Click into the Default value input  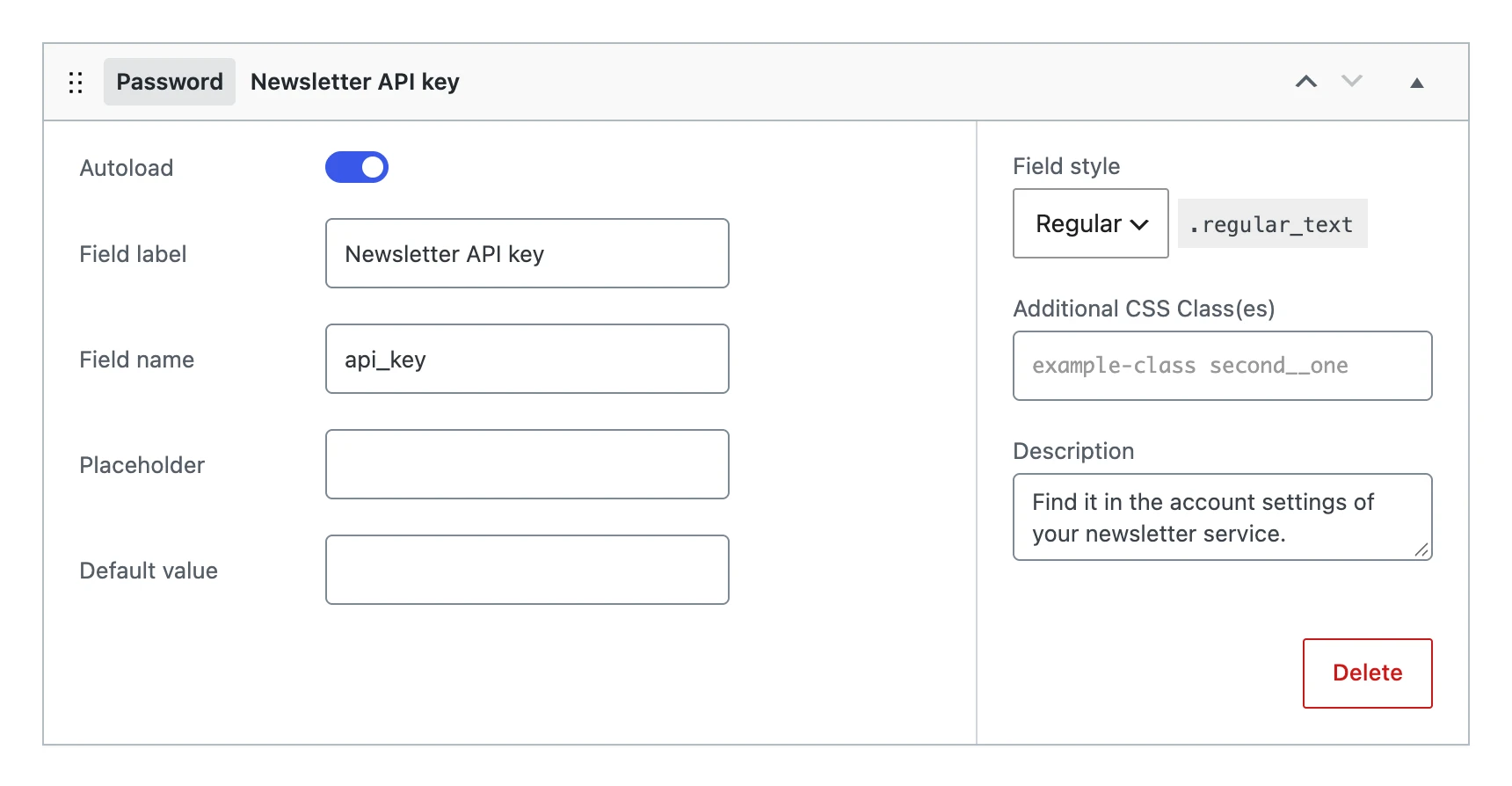click(x=527, y=570)
